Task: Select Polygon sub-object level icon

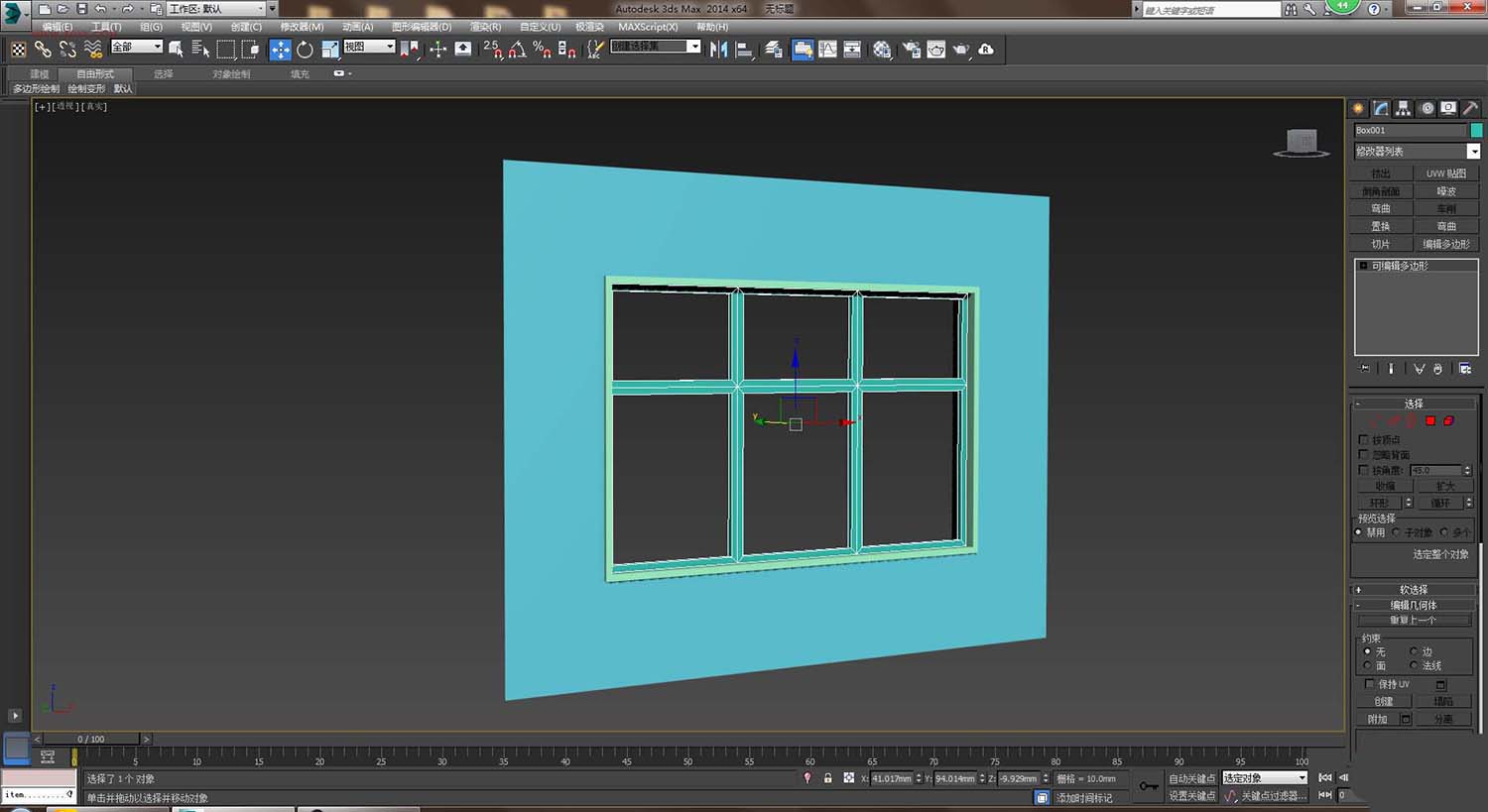Action: [x=1430, y=421]
